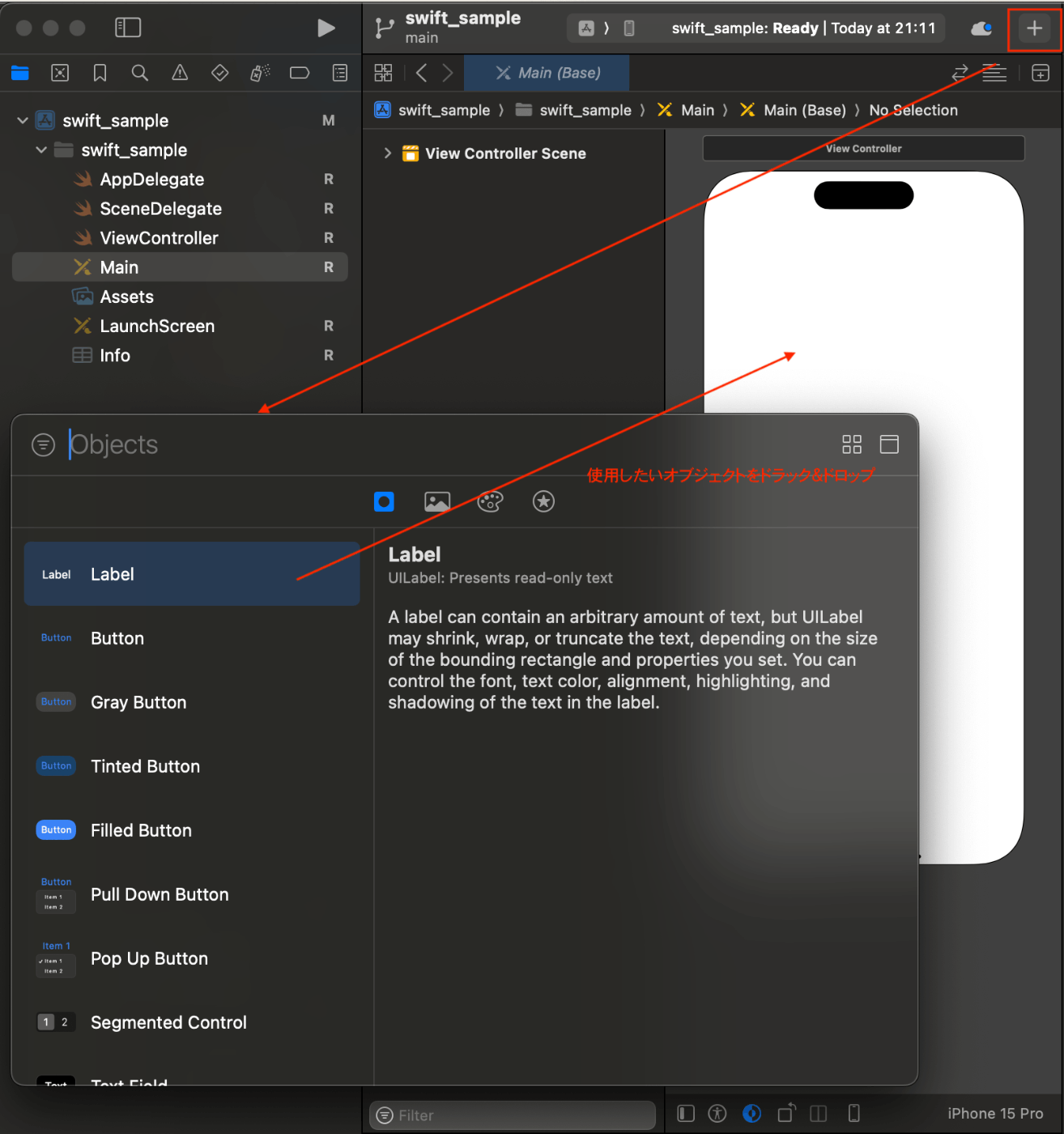Open related items grid menu
The height and width of the screenshot is (1134, 1064).
pyautogui.click(x=383, y=73)
